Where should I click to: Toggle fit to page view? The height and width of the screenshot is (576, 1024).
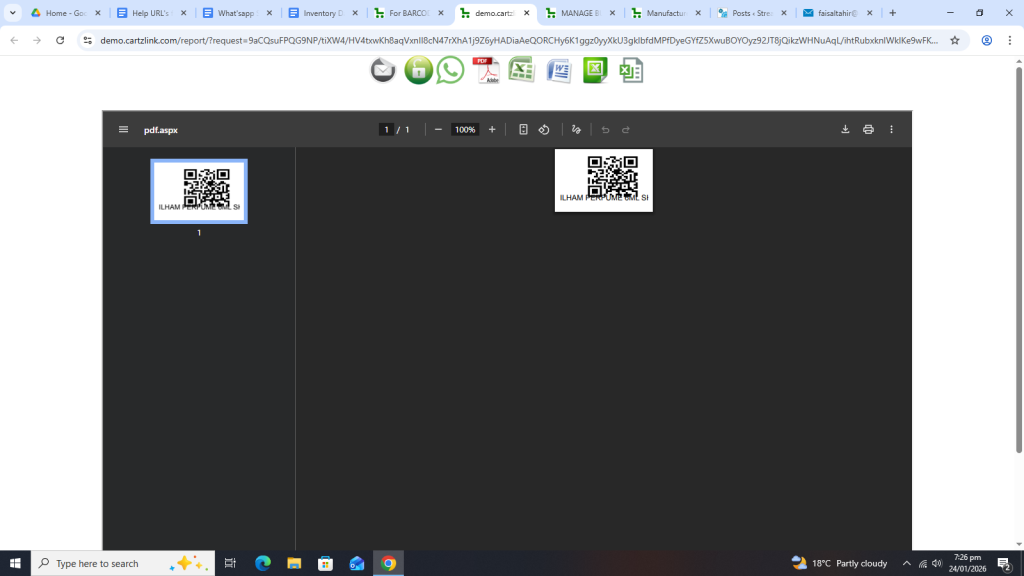(x=523, y=130)
